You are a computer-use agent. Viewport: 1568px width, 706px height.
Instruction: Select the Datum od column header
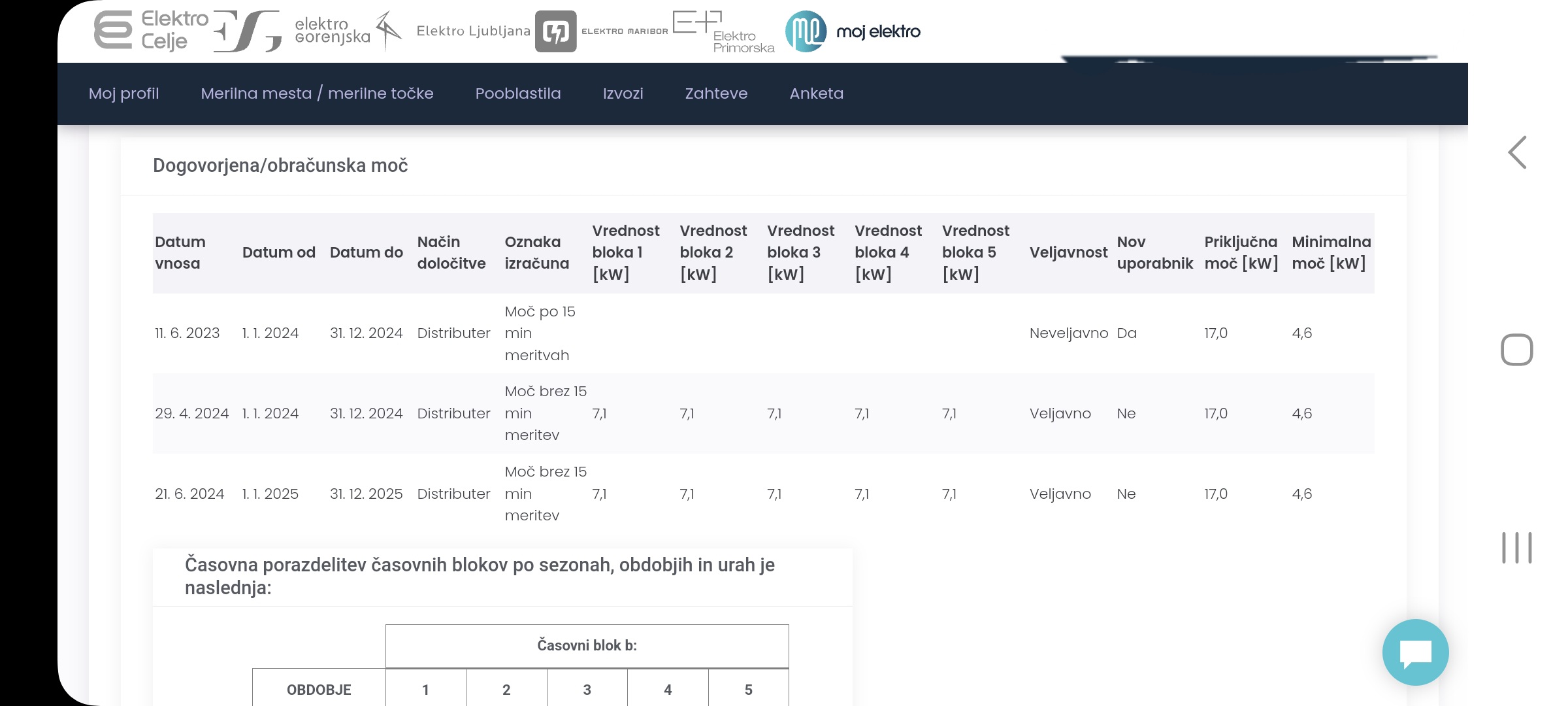279,252
